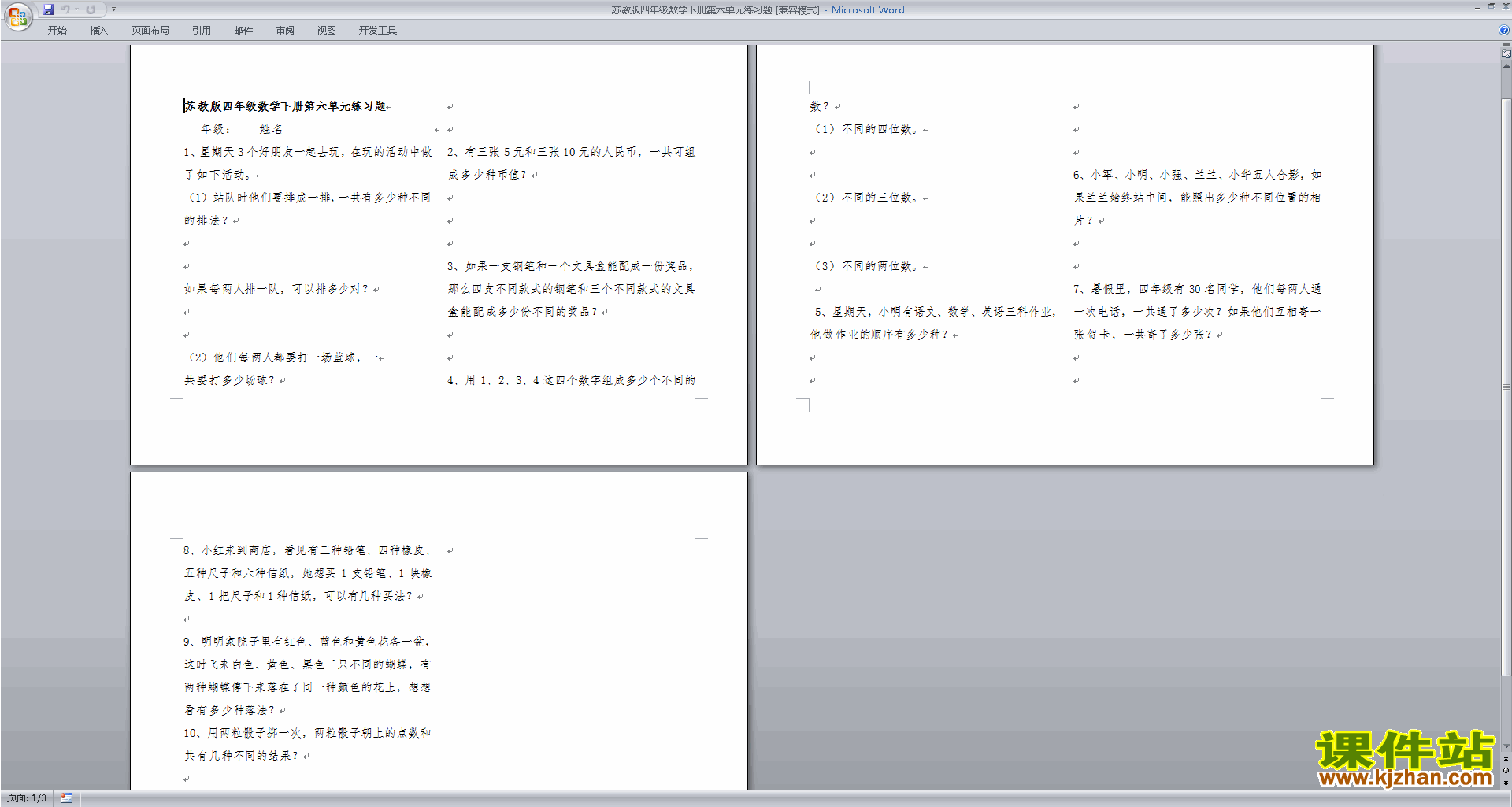Open the 审阅 ribbon tab

[x=285, y=30]
